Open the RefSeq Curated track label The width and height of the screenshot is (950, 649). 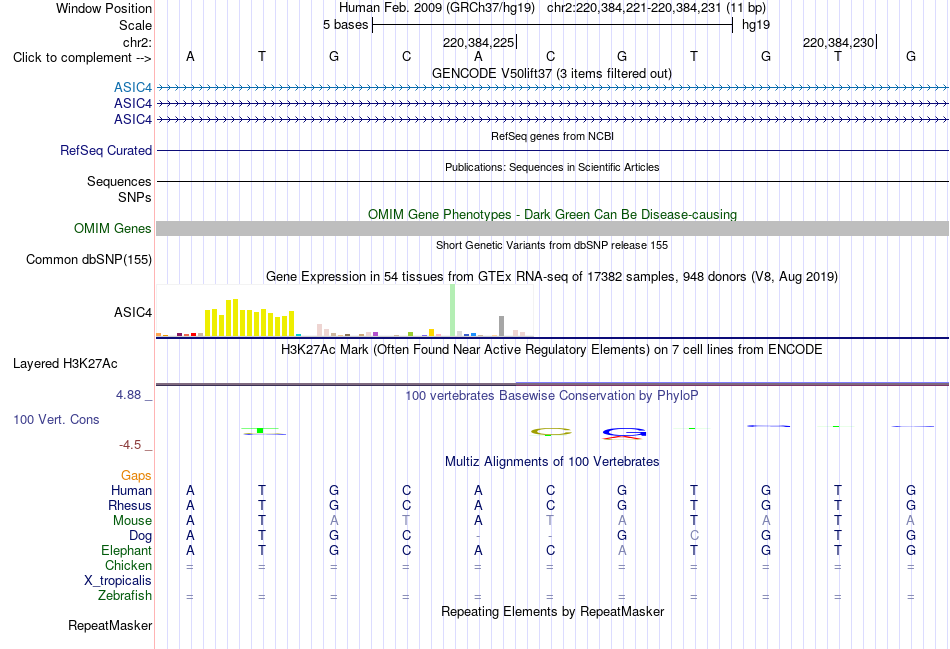pyautogui.click(x=106, y=150)
